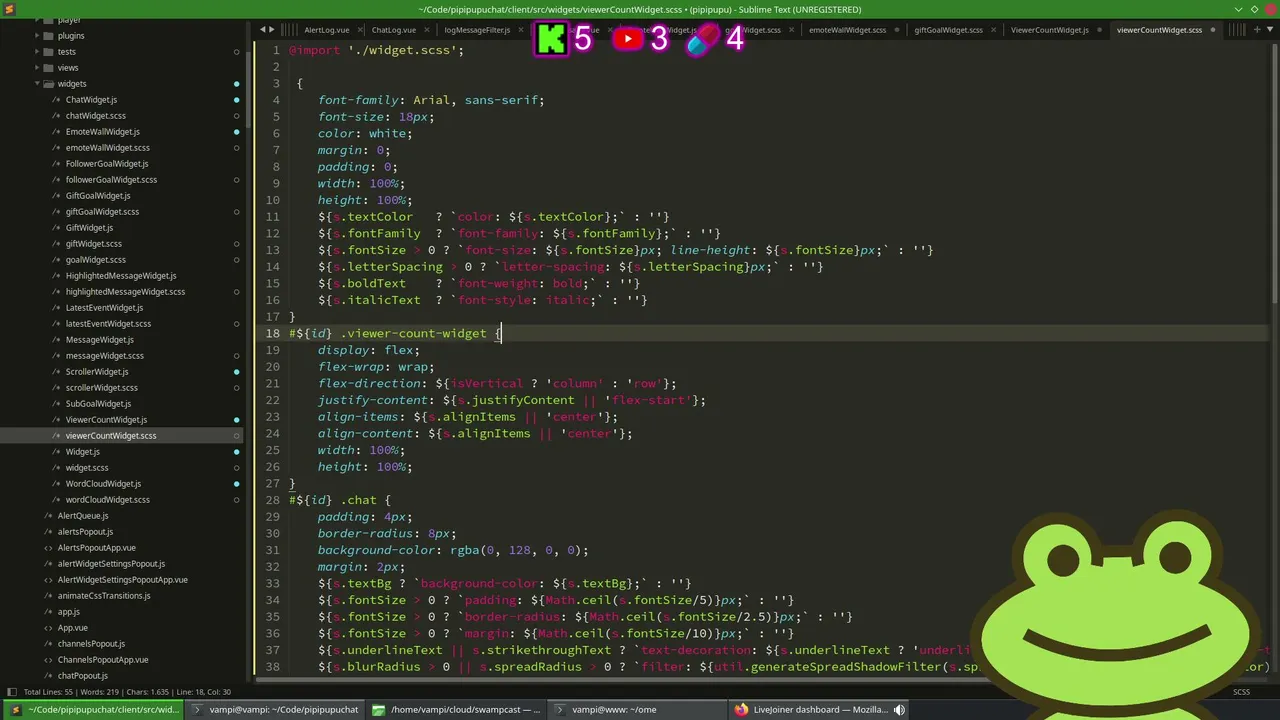Open alertWidgetSettingsPopout.js in the sidebar
Viewport: 1280px width, 720px height.
coord(112,564)
